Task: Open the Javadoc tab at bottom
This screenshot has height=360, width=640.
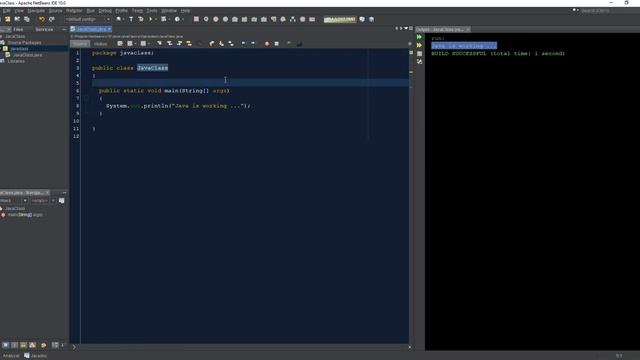Action: [x=36, y=356]
